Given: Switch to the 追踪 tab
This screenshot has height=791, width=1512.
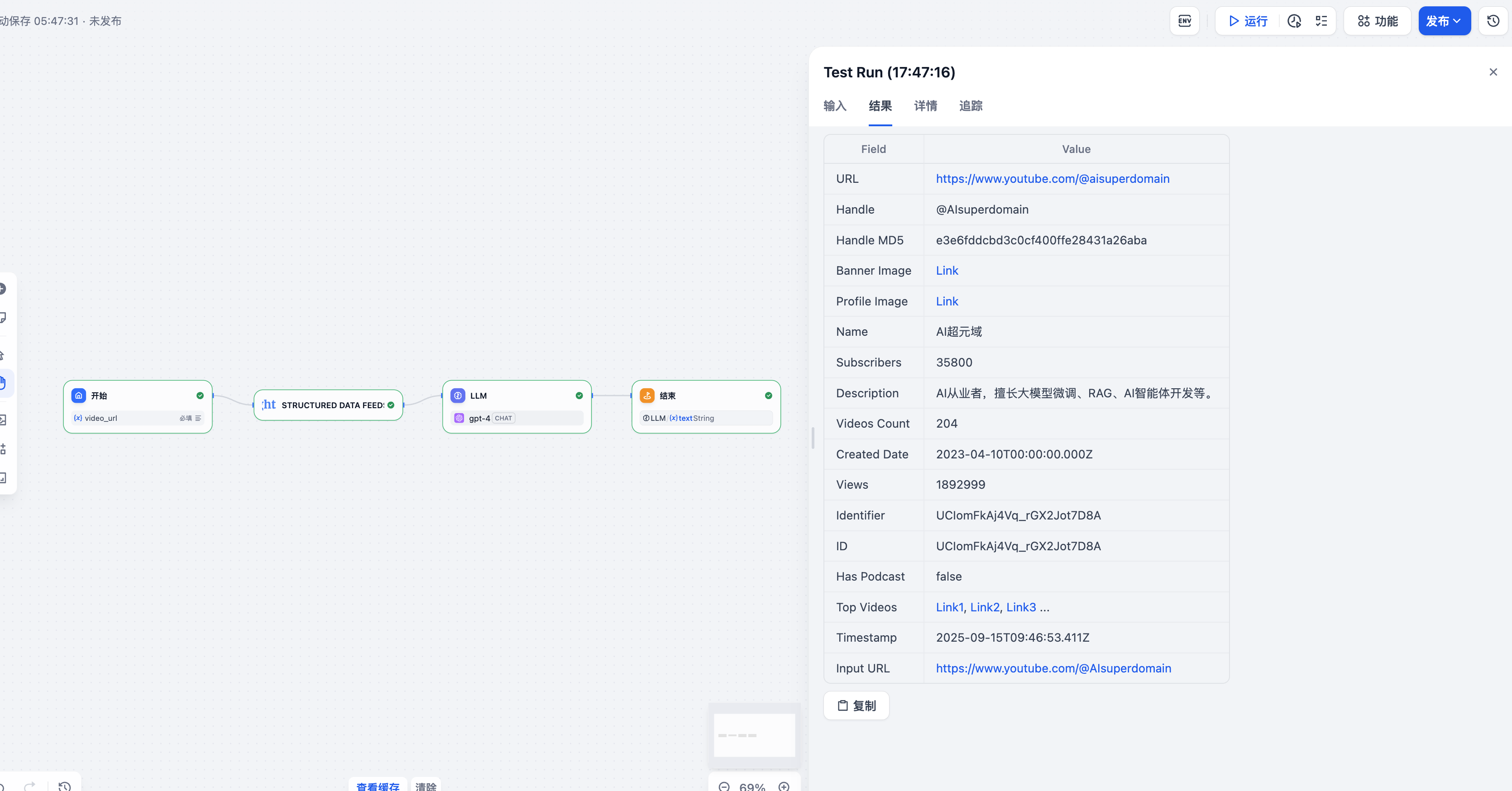Looking at the screenshot, I should [970, 106].
